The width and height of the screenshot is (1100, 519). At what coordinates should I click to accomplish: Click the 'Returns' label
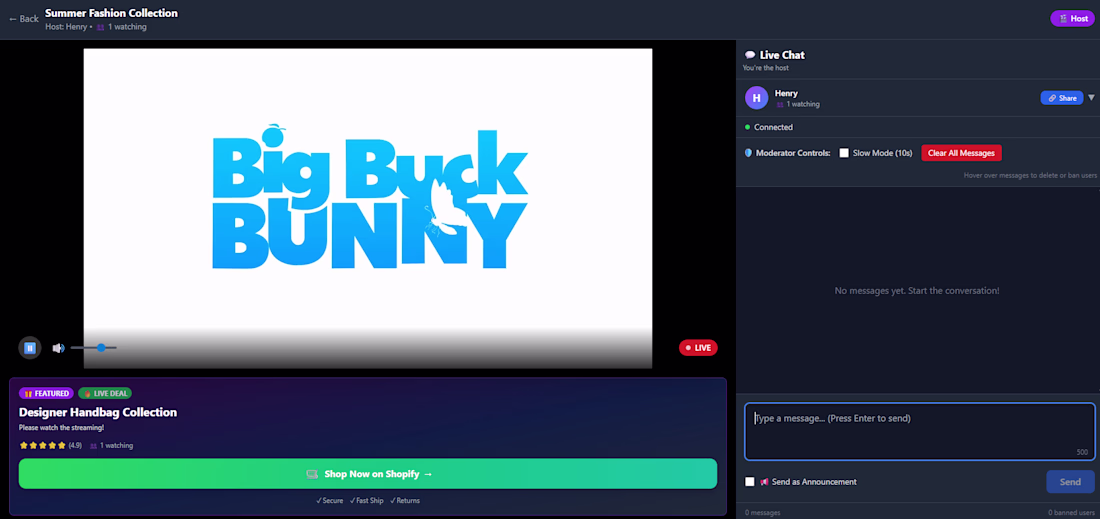pyautogui.click(x=405, y=501)
